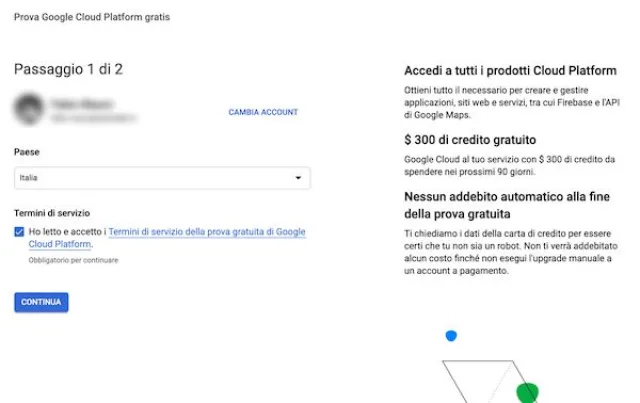Click the Obbligatorio per continuare hint text
This screenshot has height=403, width=640.
point(73,260)
